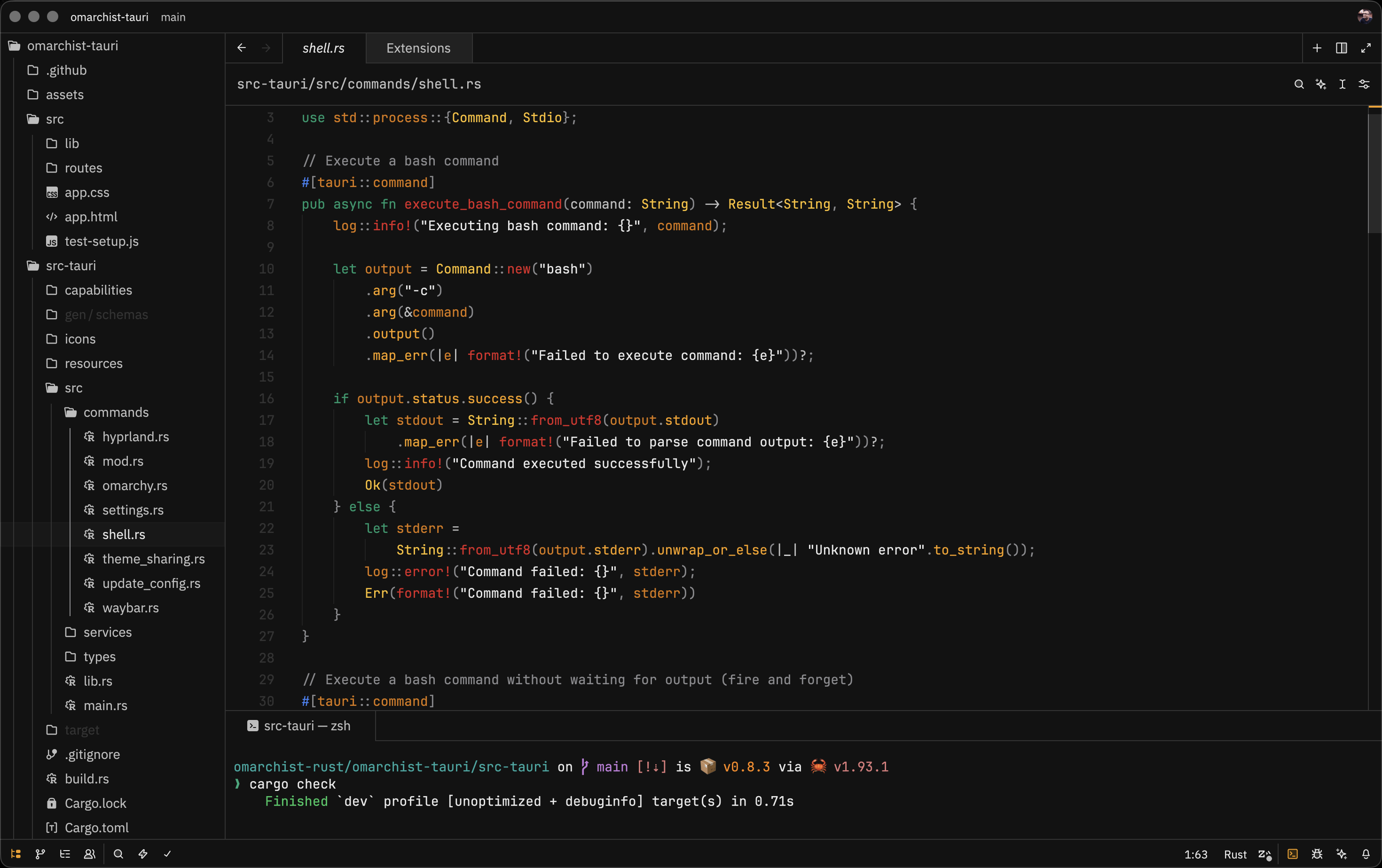Open editor controls sliders icon
Viewport: 1382px width, 868px height.
pos(1364,84)
